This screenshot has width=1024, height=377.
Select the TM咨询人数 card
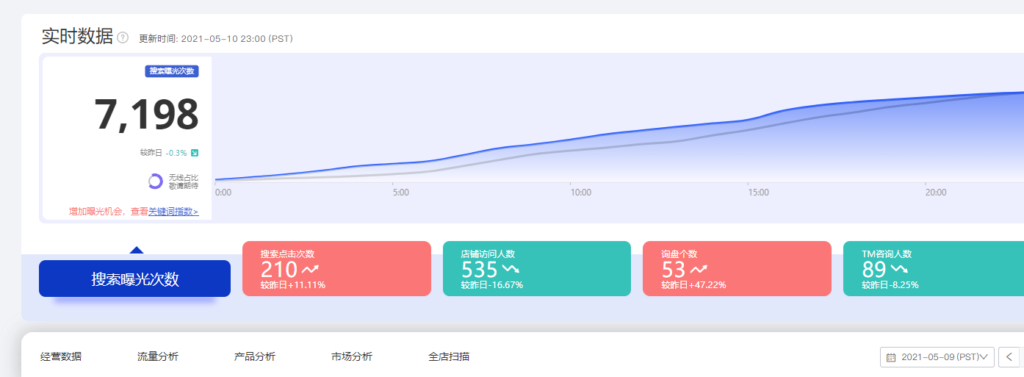tap(933, 269)
